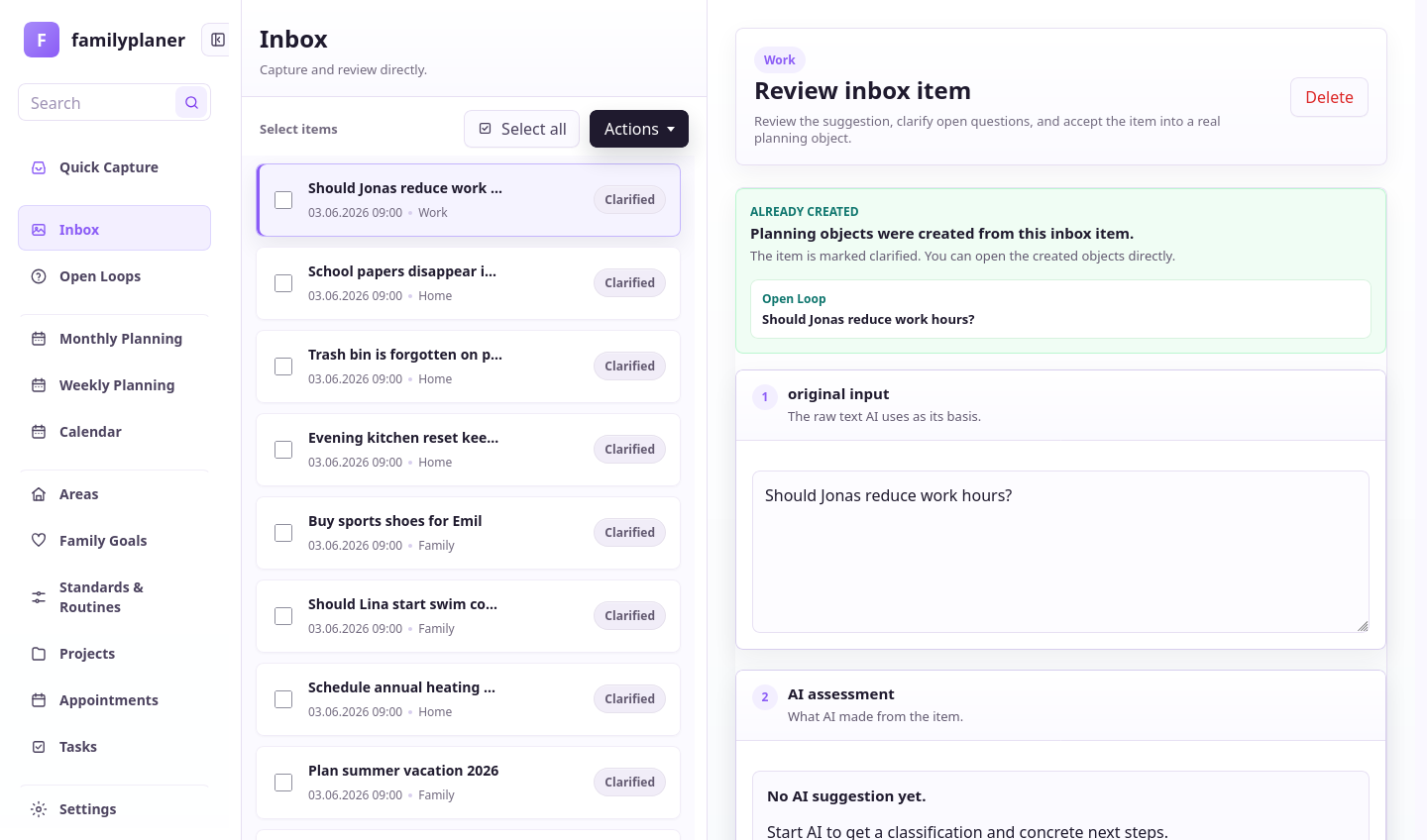Open Weekly Planning
1427x840 pixels.
point(114,385)
